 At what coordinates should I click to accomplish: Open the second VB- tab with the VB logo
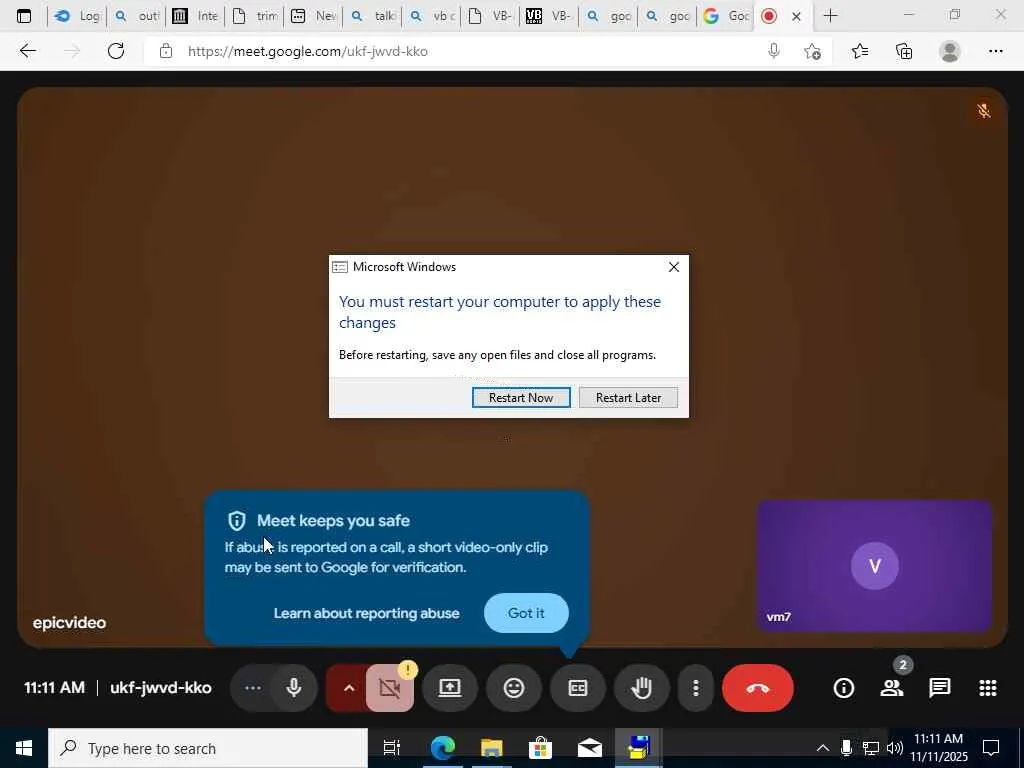point(549,16)
